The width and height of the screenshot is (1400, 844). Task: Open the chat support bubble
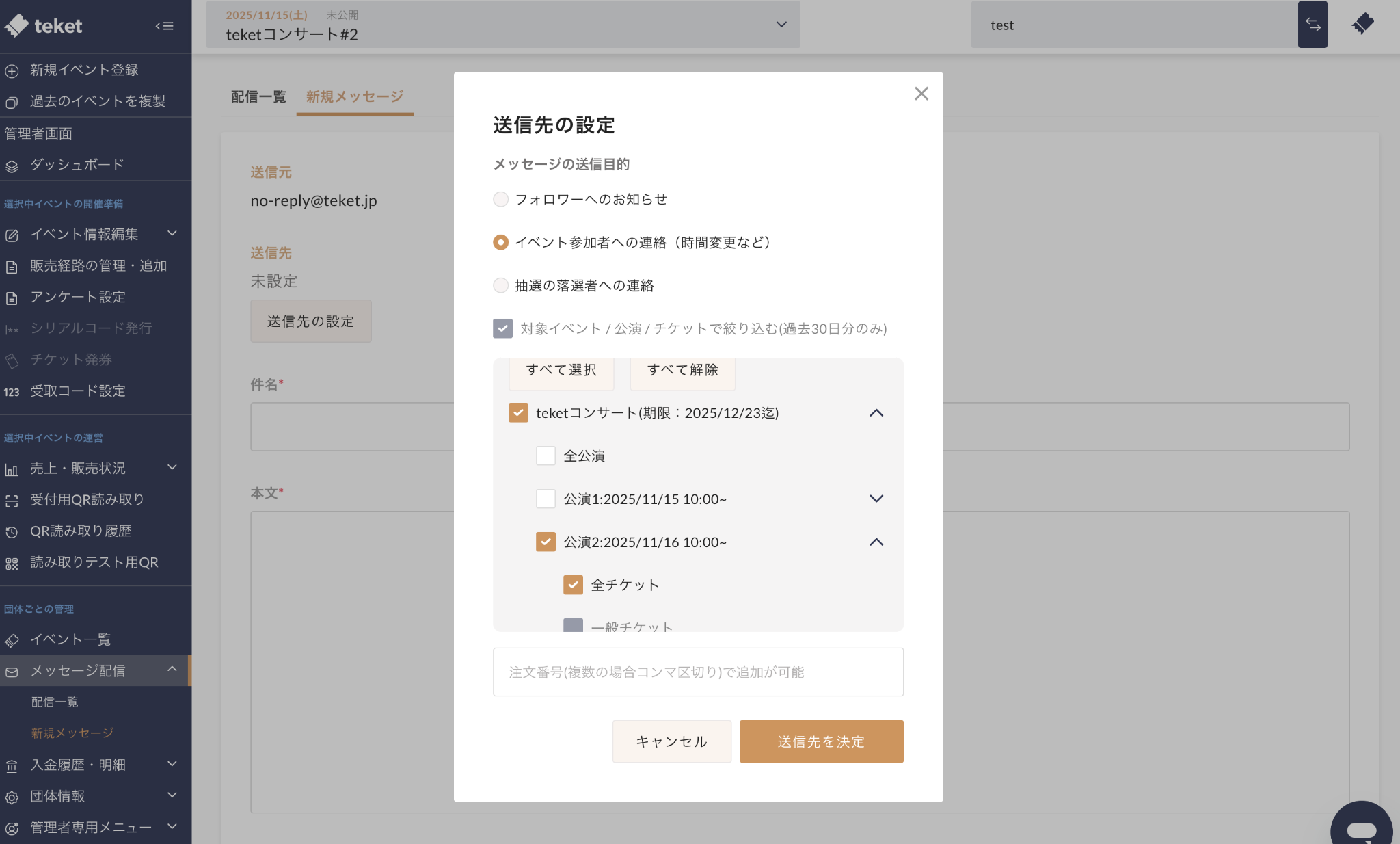pyautogui.click(x=1361, y=828)
